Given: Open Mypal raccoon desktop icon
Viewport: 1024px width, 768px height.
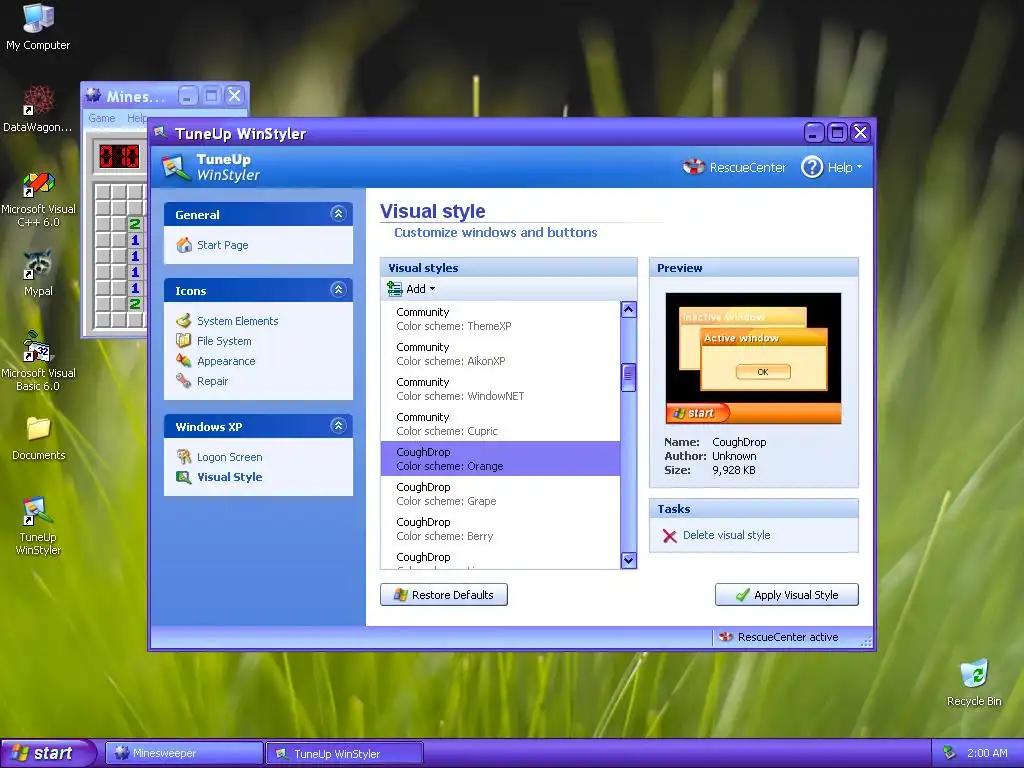Looking at the screenshot, I should point(38,264).
